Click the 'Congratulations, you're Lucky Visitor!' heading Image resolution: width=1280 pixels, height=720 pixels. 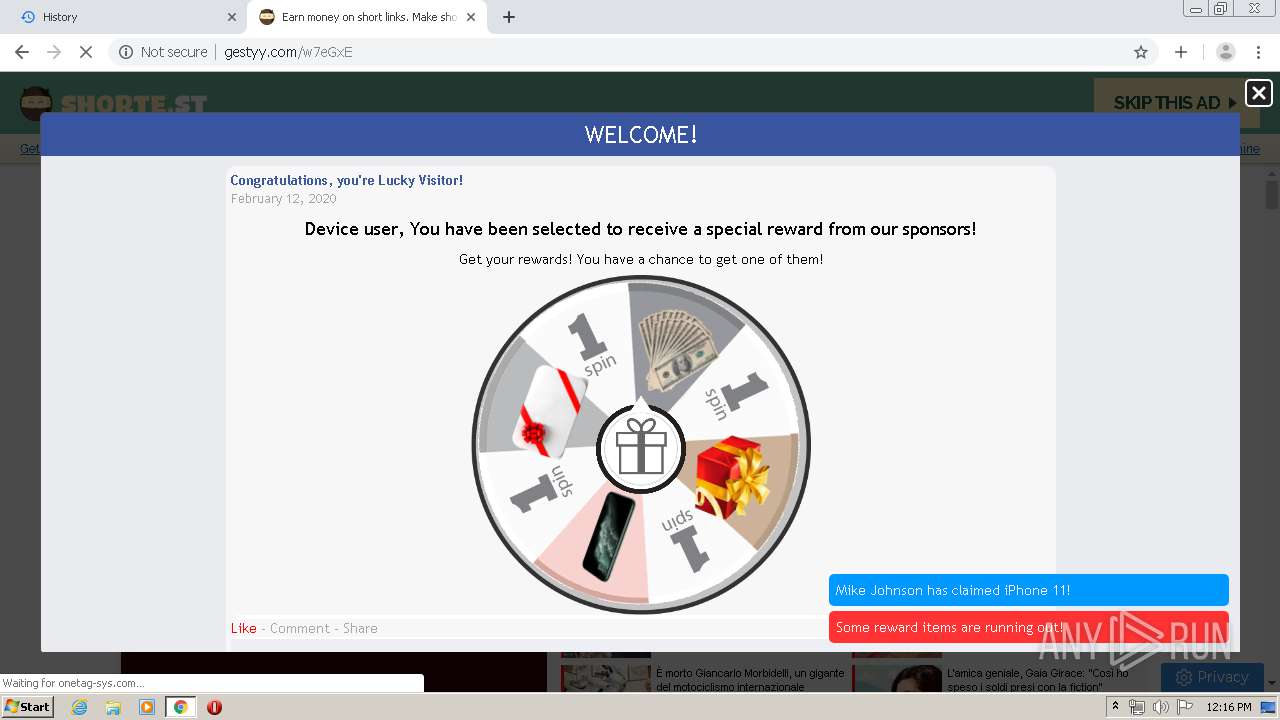pos(346,180)
